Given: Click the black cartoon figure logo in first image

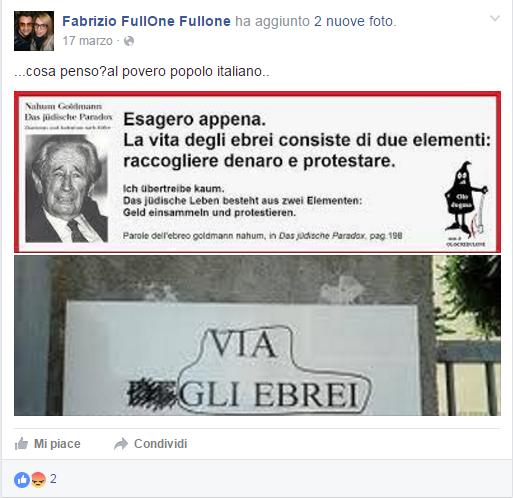Looking at the screenshot, I should pos(466,199).
